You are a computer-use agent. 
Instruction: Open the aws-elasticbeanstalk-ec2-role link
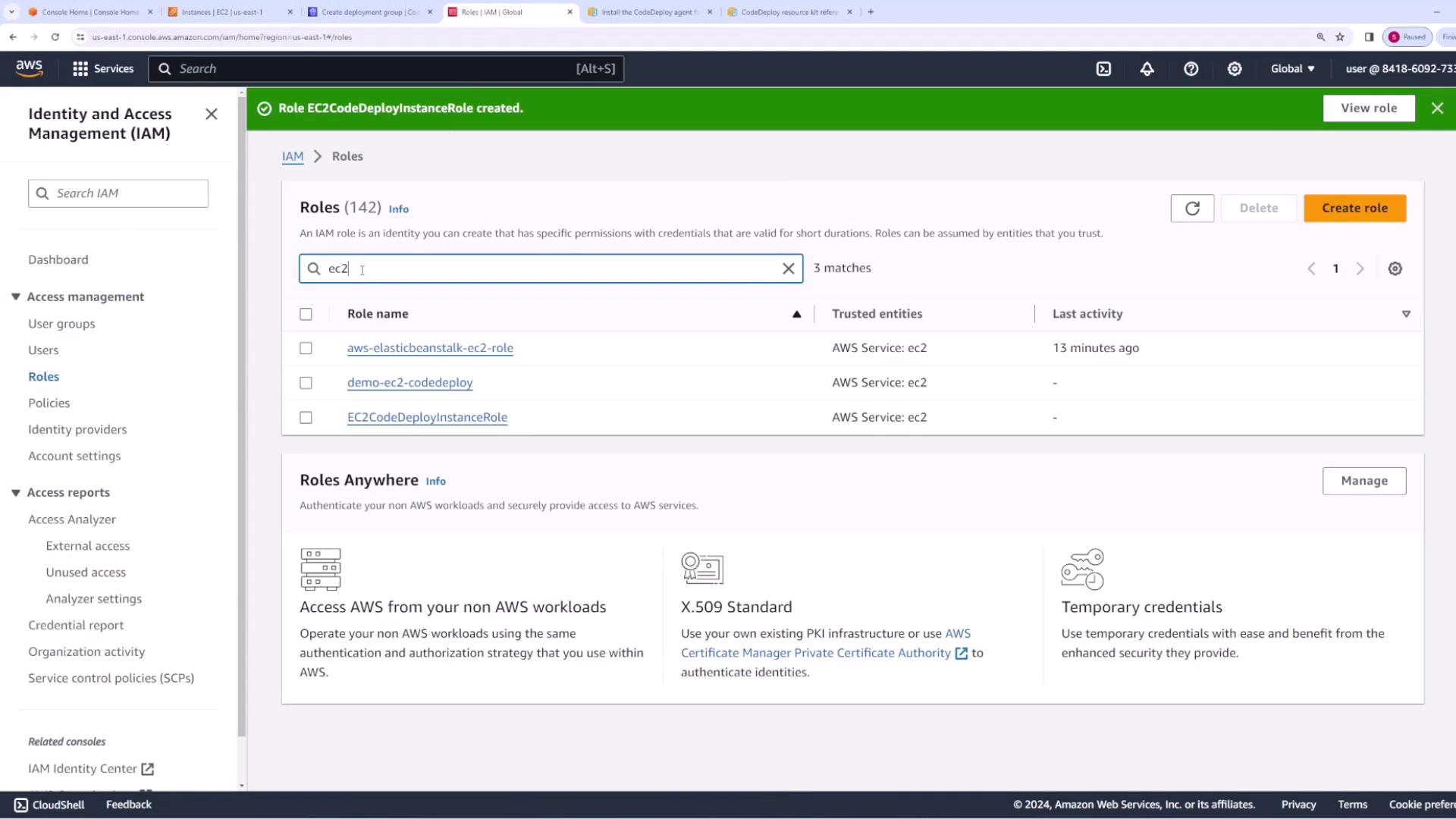[x=430, y=348]
